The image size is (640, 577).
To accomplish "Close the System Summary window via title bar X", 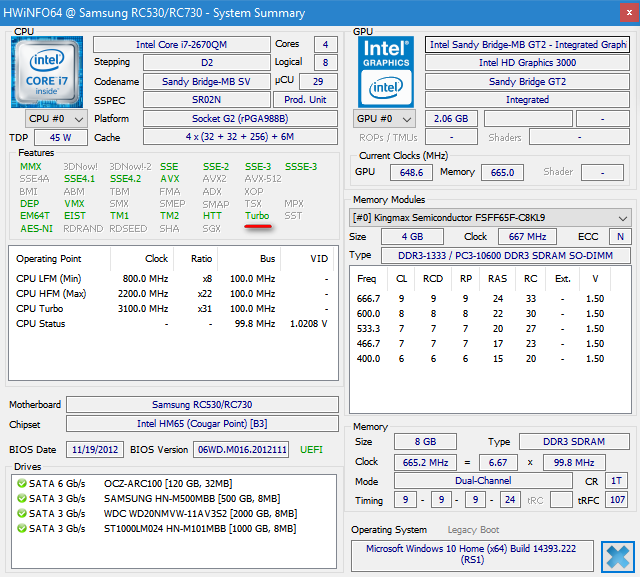I will click(x=629, y=13).
